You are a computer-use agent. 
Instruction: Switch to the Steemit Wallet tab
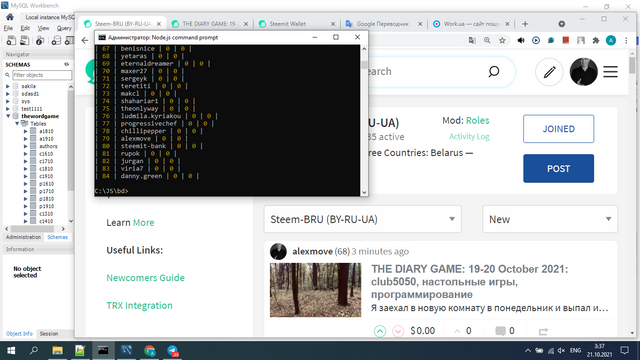(x=297, y=24)
